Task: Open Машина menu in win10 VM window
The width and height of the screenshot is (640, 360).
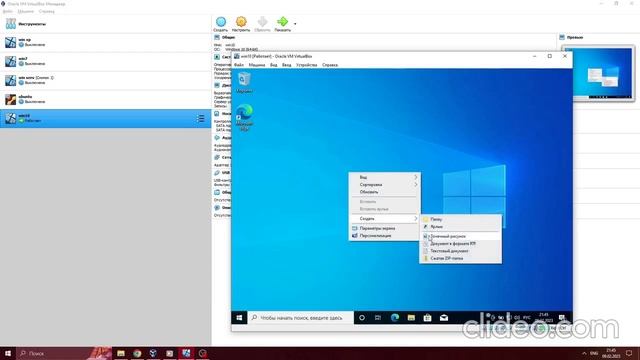Action: click(x=257, y=65)
